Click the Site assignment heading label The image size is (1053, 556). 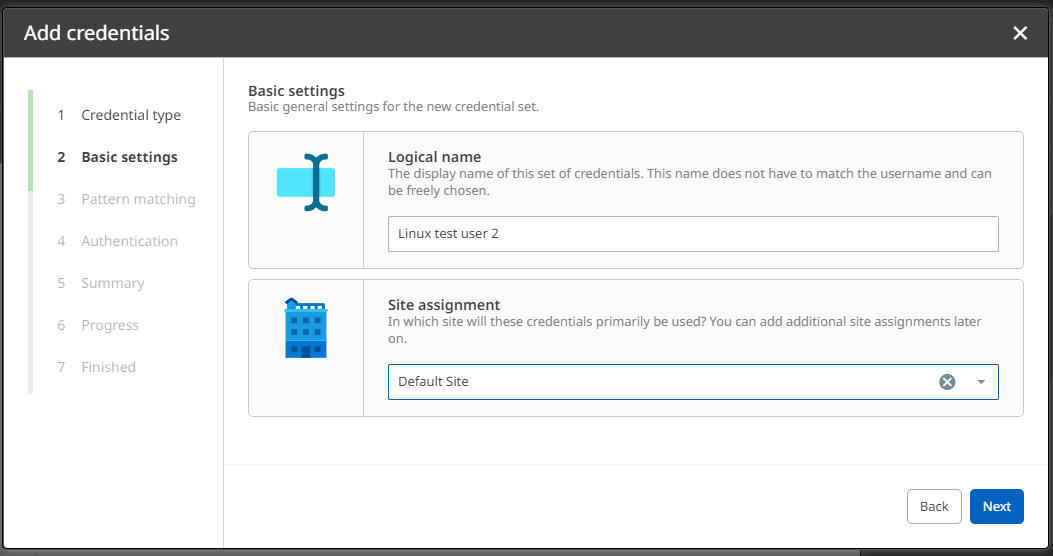click(444, 305)
